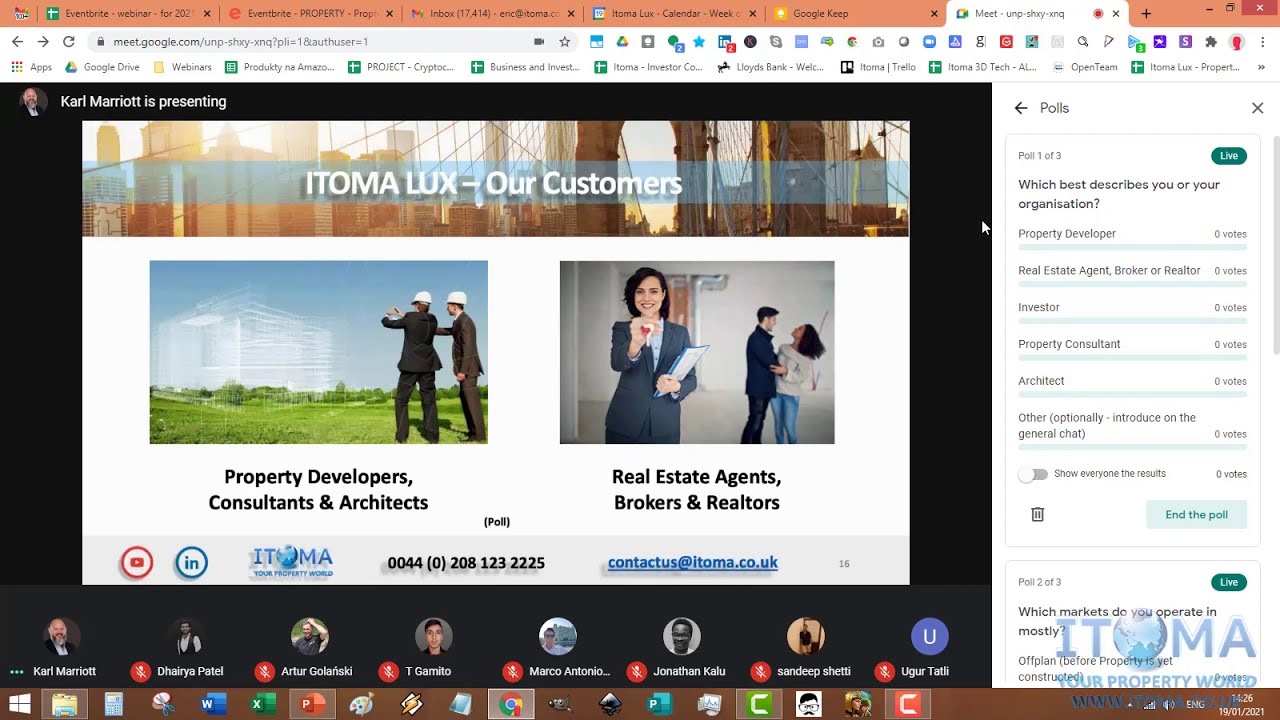Select the Architect poll option
The height and width of the screenshot is (720, 1280).
coord(1132,386)
